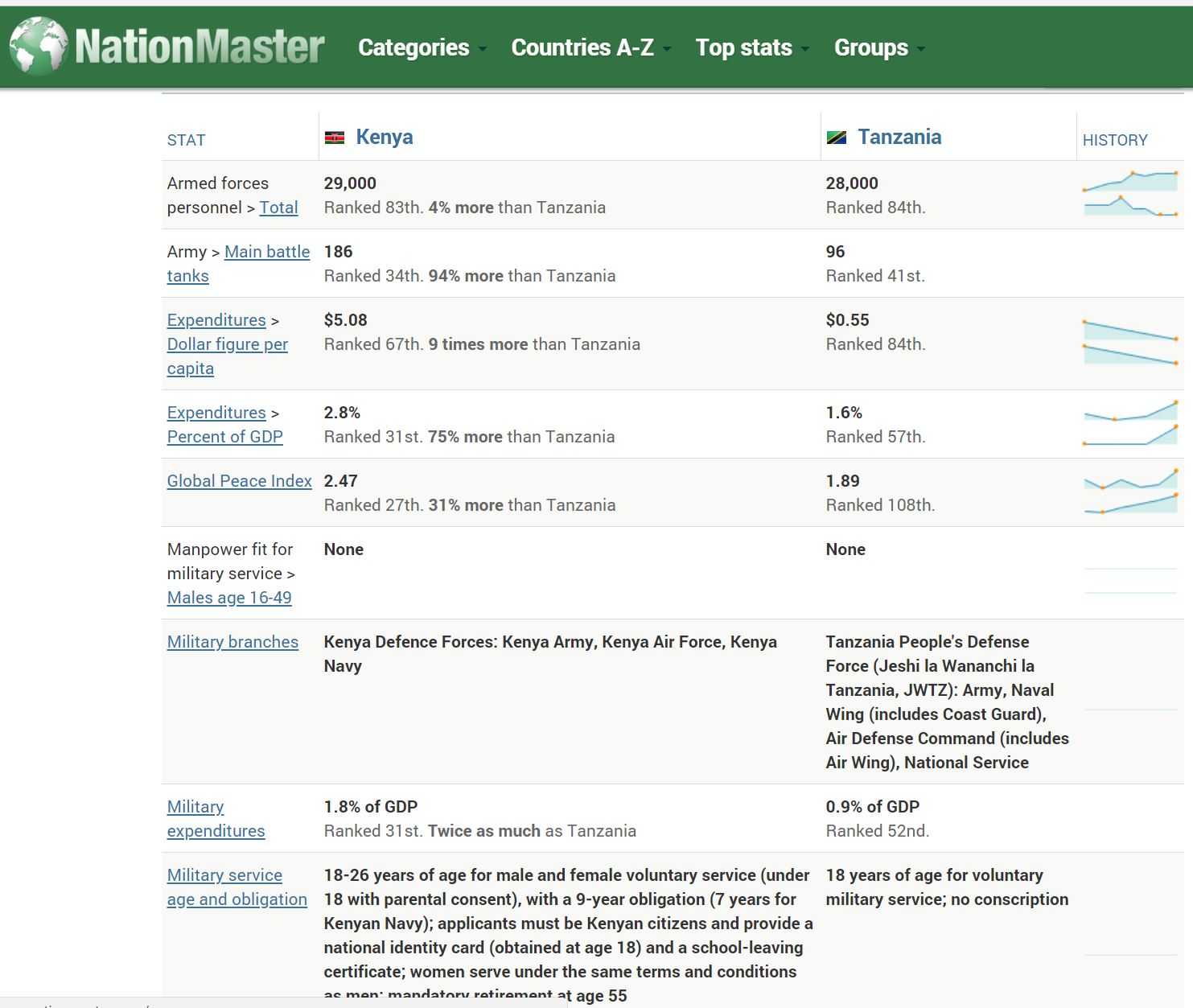Click the Kenya flag icon
The height and width of the screenshot is (1008, 1193).
335,138
